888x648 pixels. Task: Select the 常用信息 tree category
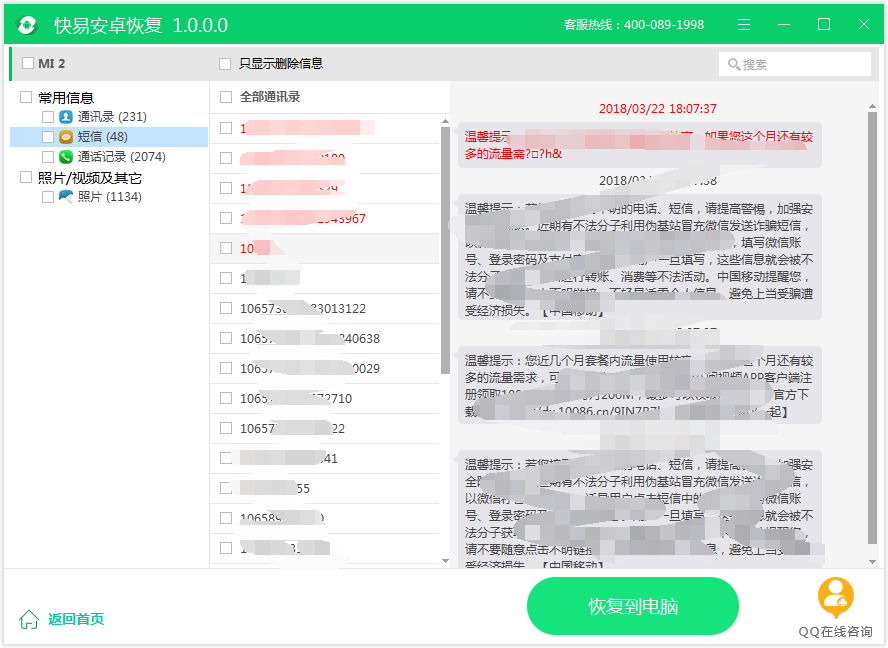click(66, 97)
